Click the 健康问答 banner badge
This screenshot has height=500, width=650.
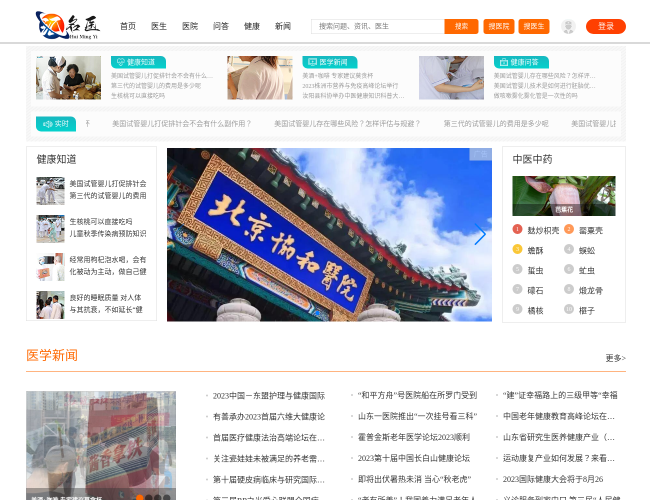[521, 62]
